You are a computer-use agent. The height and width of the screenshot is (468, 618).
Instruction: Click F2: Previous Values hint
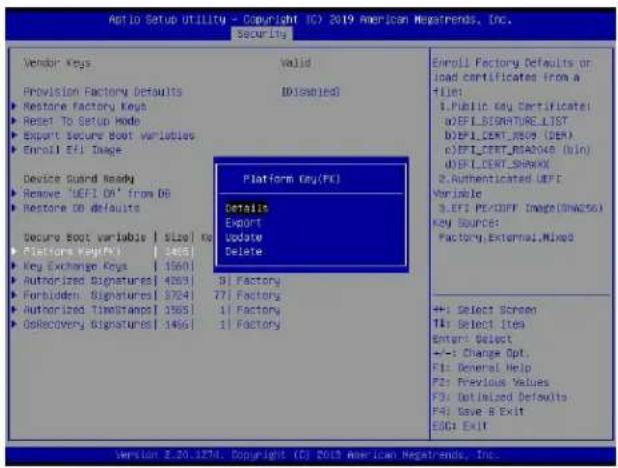[491, 382]
